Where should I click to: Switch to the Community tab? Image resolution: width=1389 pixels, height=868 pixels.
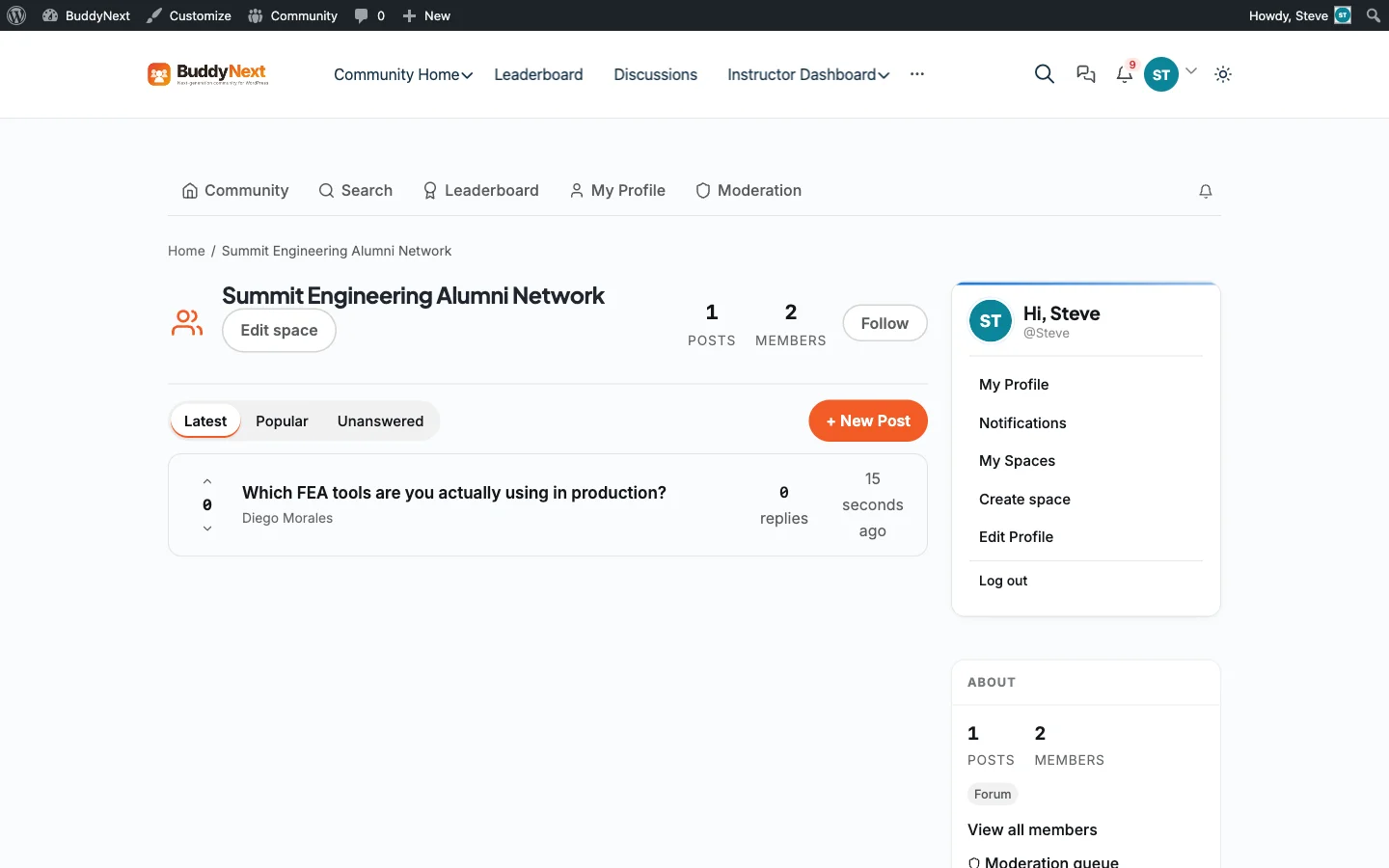coord(235,191)
